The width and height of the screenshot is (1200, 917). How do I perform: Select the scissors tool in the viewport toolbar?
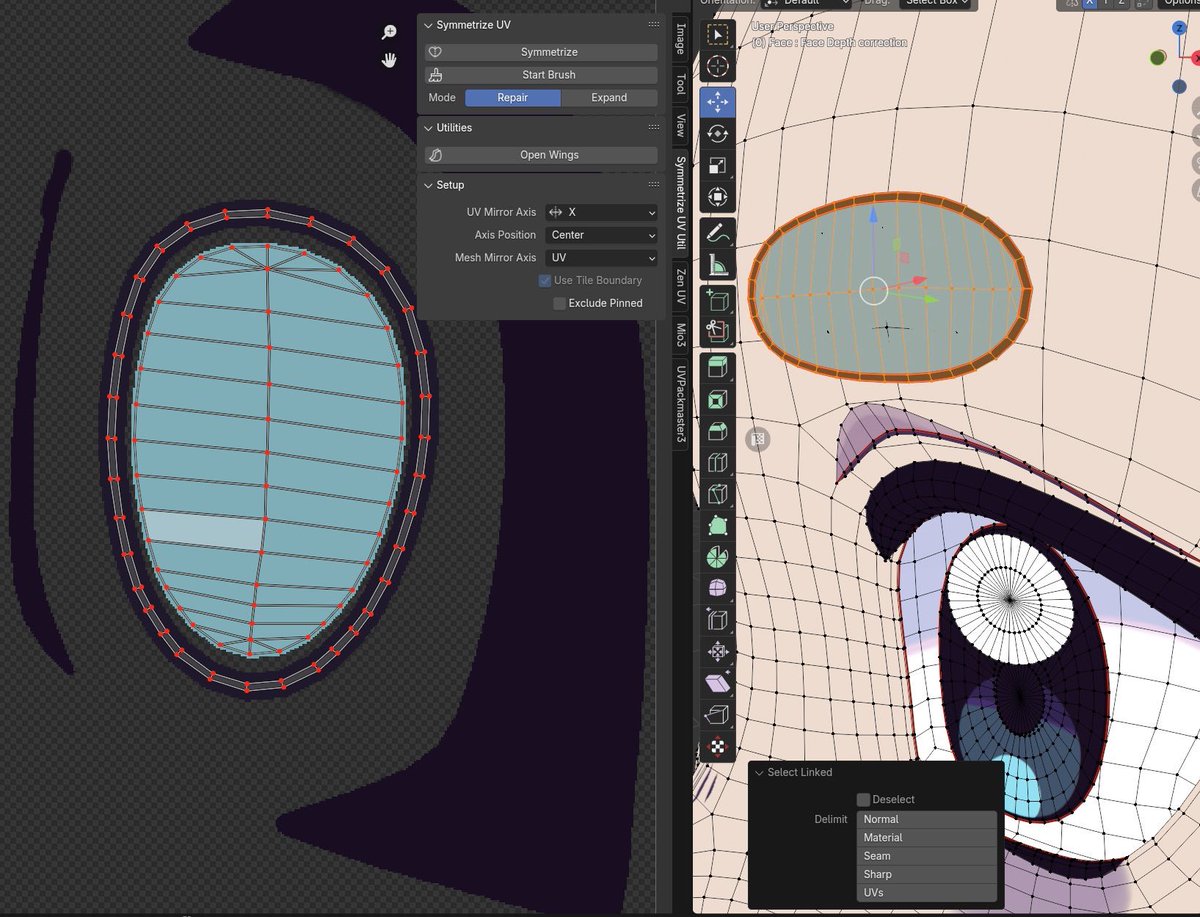click(717, 331)
